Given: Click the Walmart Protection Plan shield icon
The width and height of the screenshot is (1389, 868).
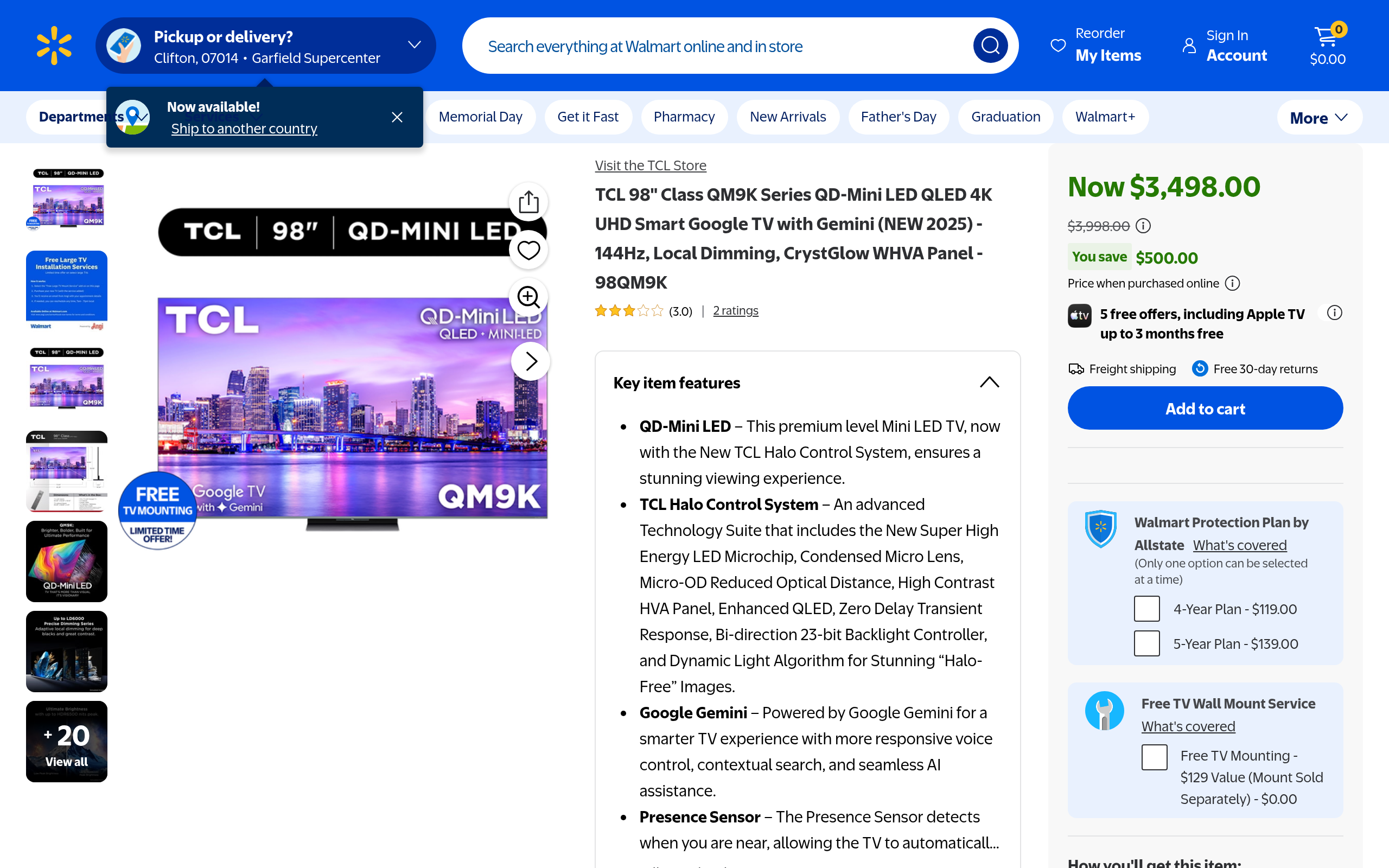Looking at the screenshot, I should 1100,529.
